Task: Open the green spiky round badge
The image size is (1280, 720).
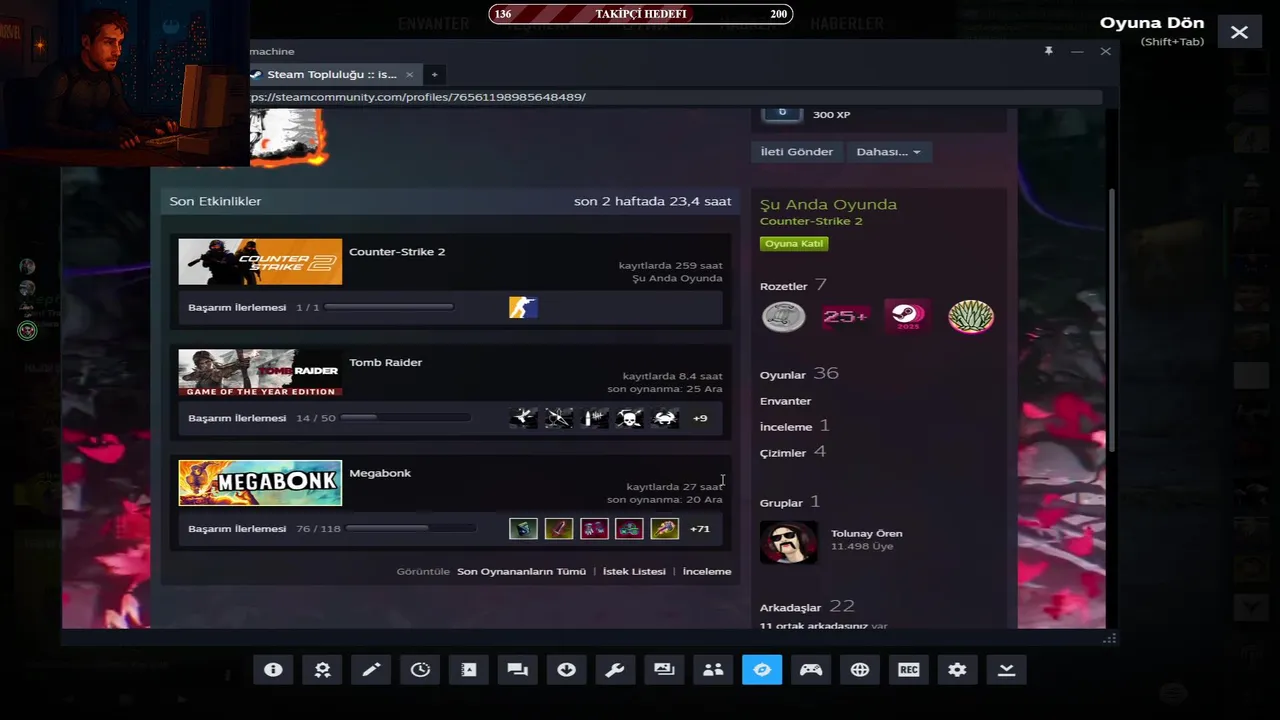Action: pos(971,317)
